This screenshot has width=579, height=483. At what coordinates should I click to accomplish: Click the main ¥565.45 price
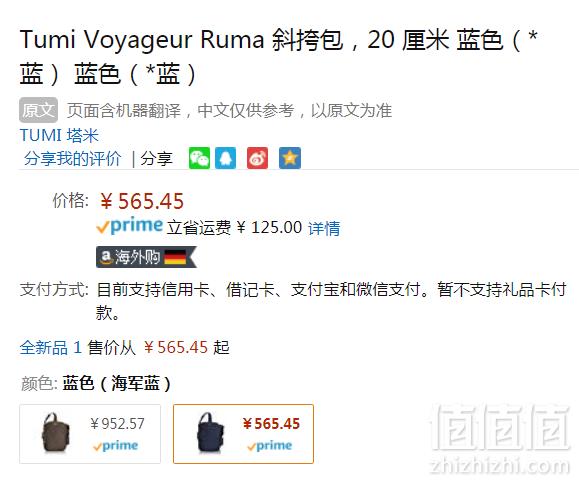(x=142, y=201)
